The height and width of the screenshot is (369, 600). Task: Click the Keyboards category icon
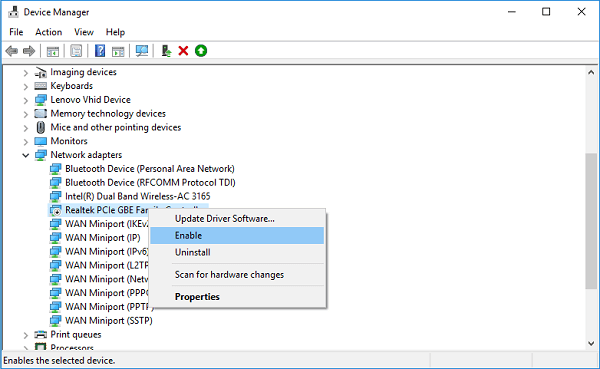click(x=41, y=86)
